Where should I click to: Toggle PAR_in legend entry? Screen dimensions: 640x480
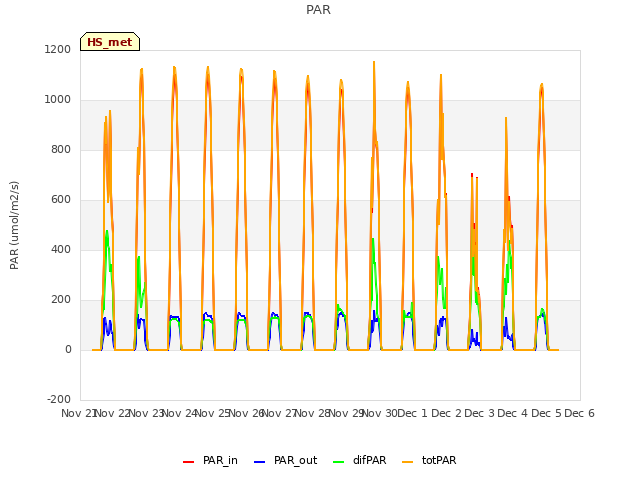210,460
